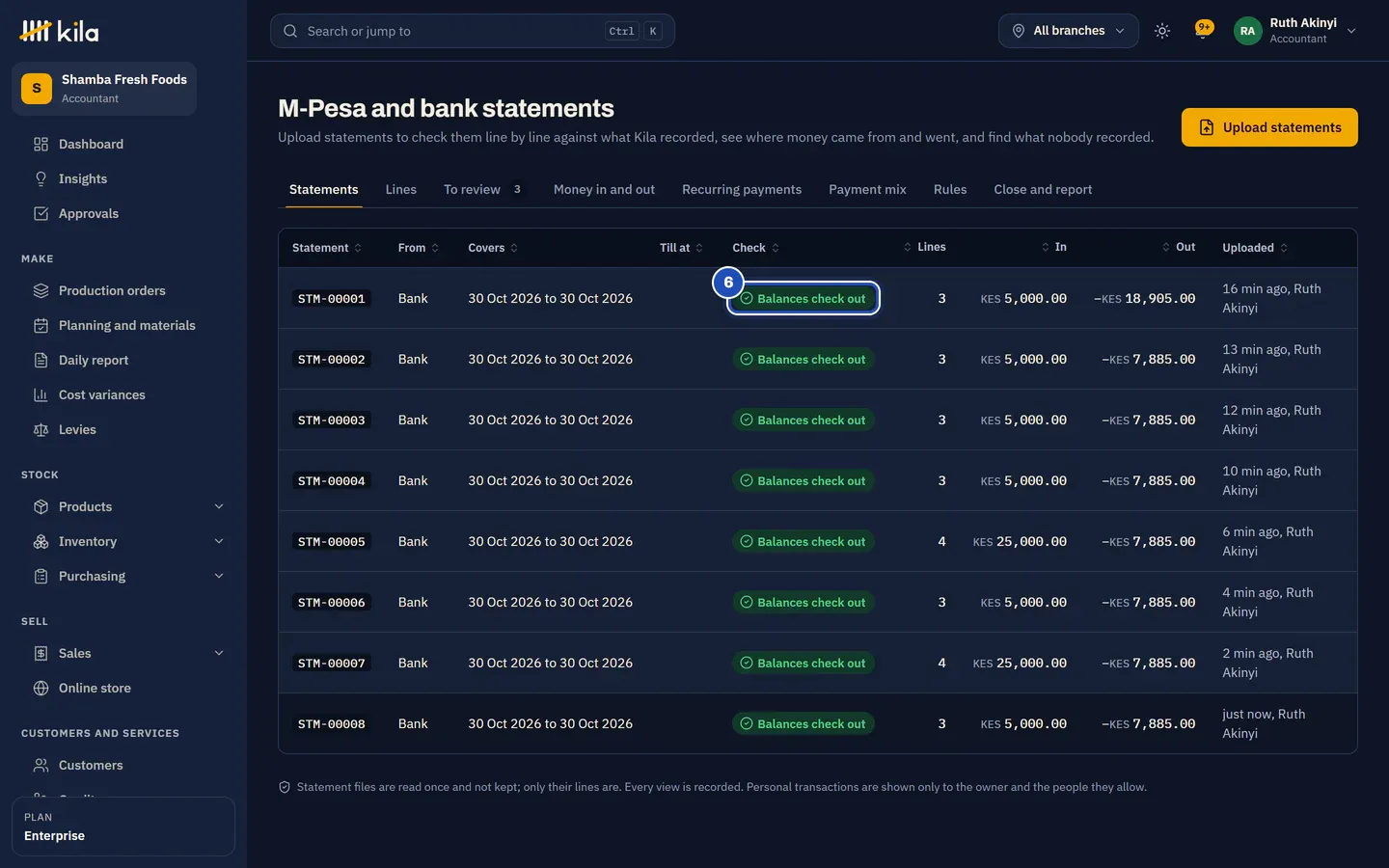
Task: Open the Ruth Akinyi account menu
Action: 1295,31
